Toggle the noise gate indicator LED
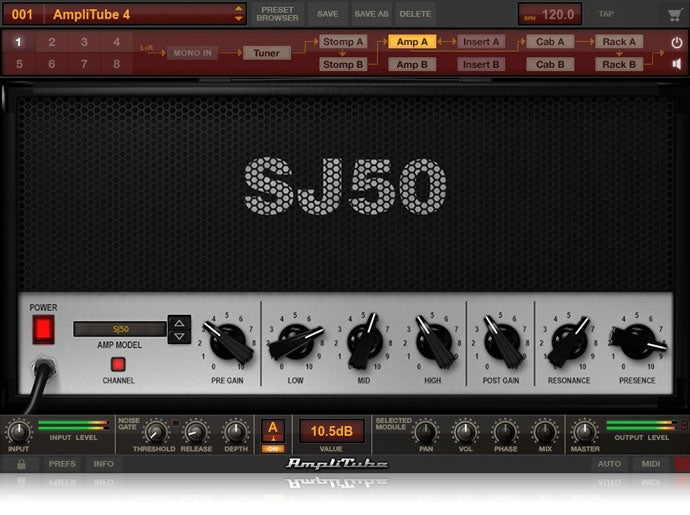The image size is (690, 515). click(175, 423)
